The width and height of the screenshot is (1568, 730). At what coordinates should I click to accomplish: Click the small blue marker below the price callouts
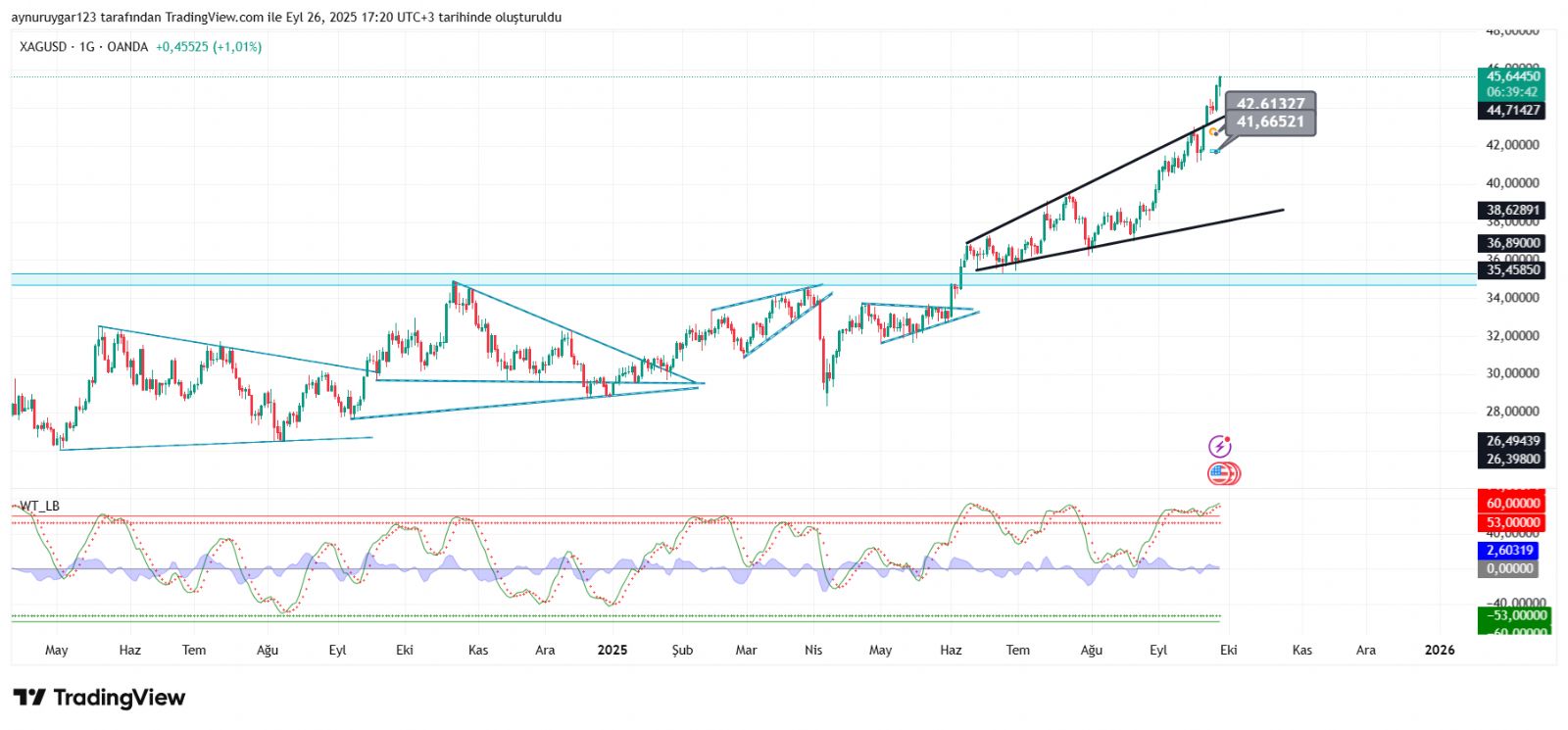click(1214, 151)
